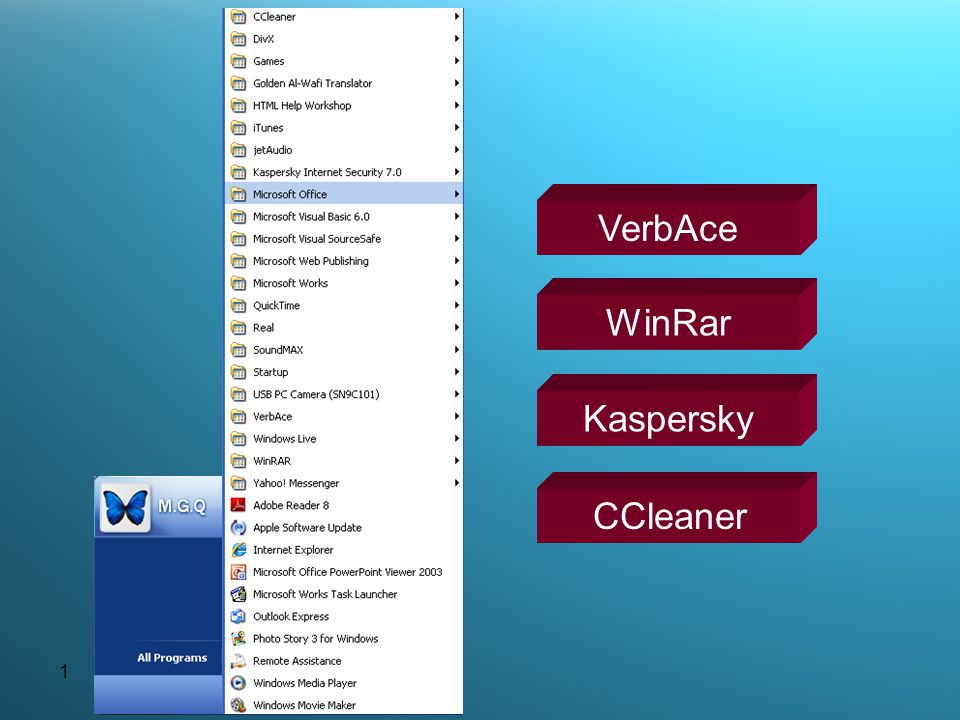Select Windows Media Player text label
This screenshot has height=720, width=960.
pyautogui.click(x=305, y=683)
